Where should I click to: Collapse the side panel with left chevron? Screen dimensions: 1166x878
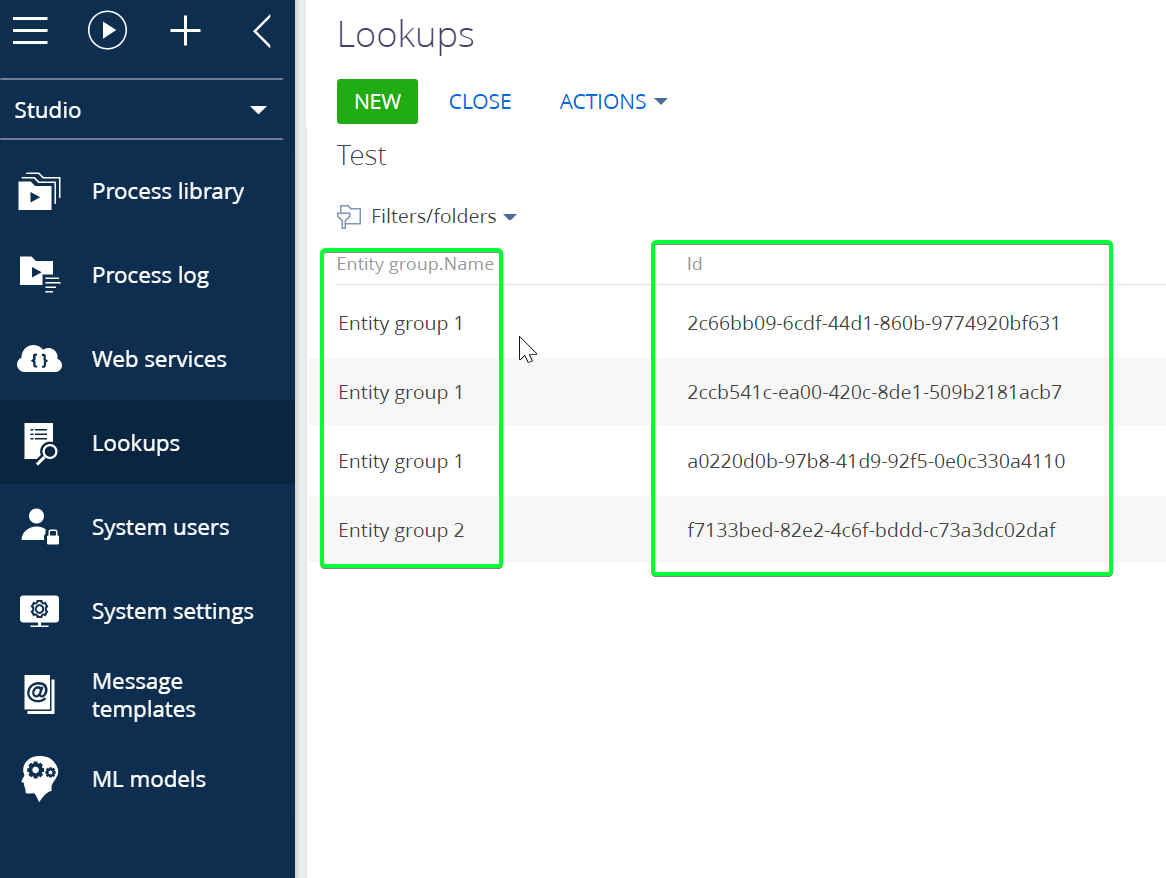pyautogui.click(x=262, y=31)
